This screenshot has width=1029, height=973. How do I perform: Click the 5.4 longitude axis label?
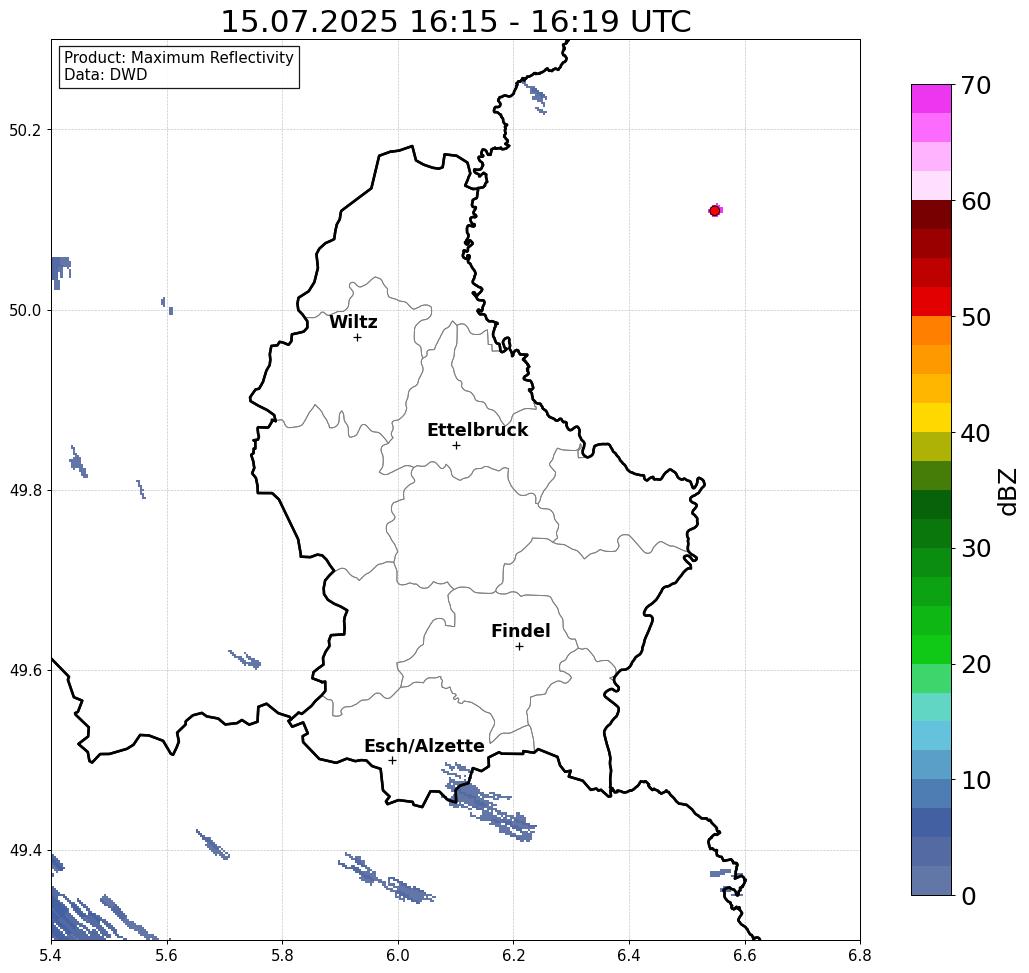tap(52, 955)
